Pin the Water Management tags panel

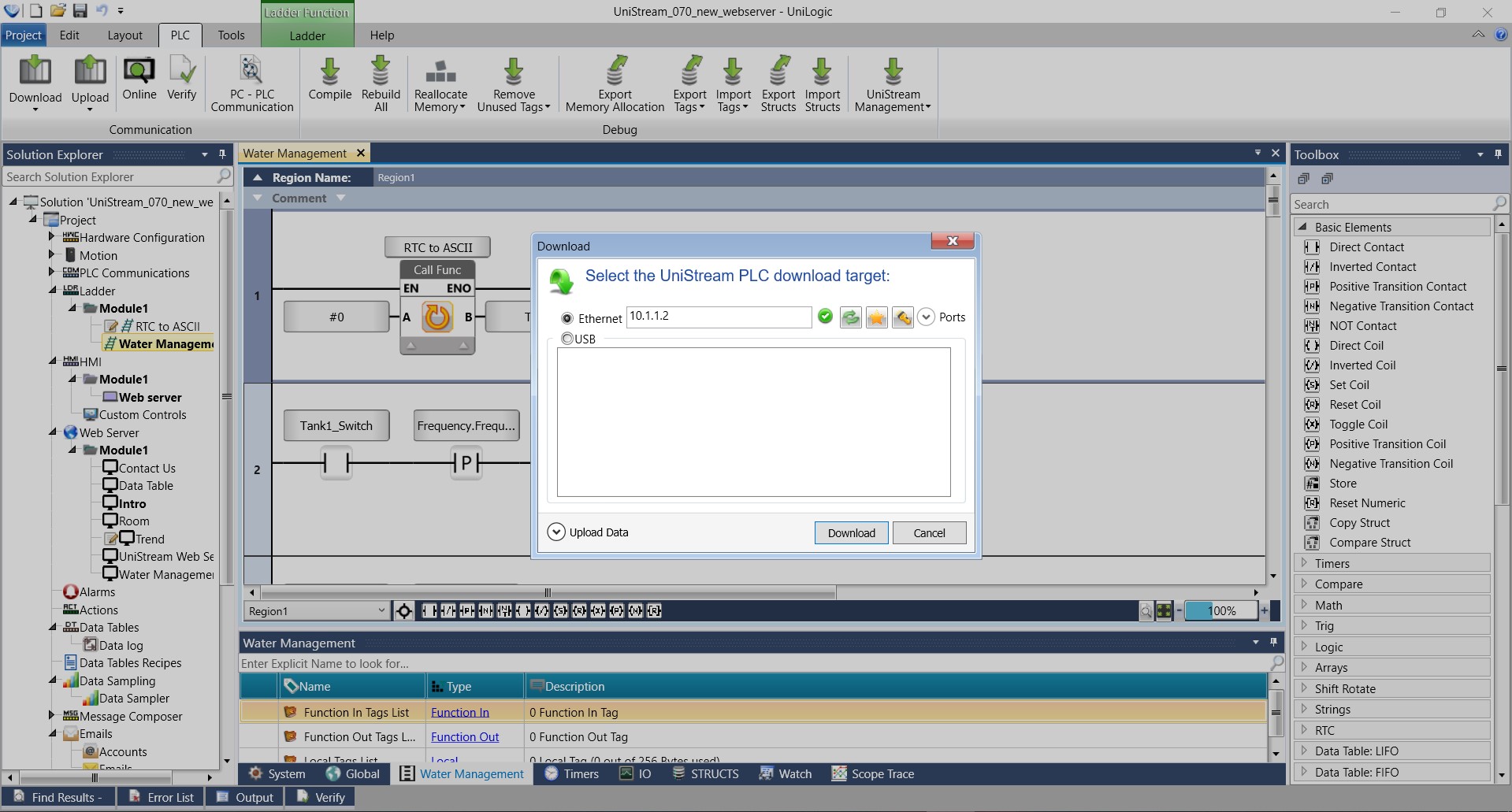[1273, 643]
